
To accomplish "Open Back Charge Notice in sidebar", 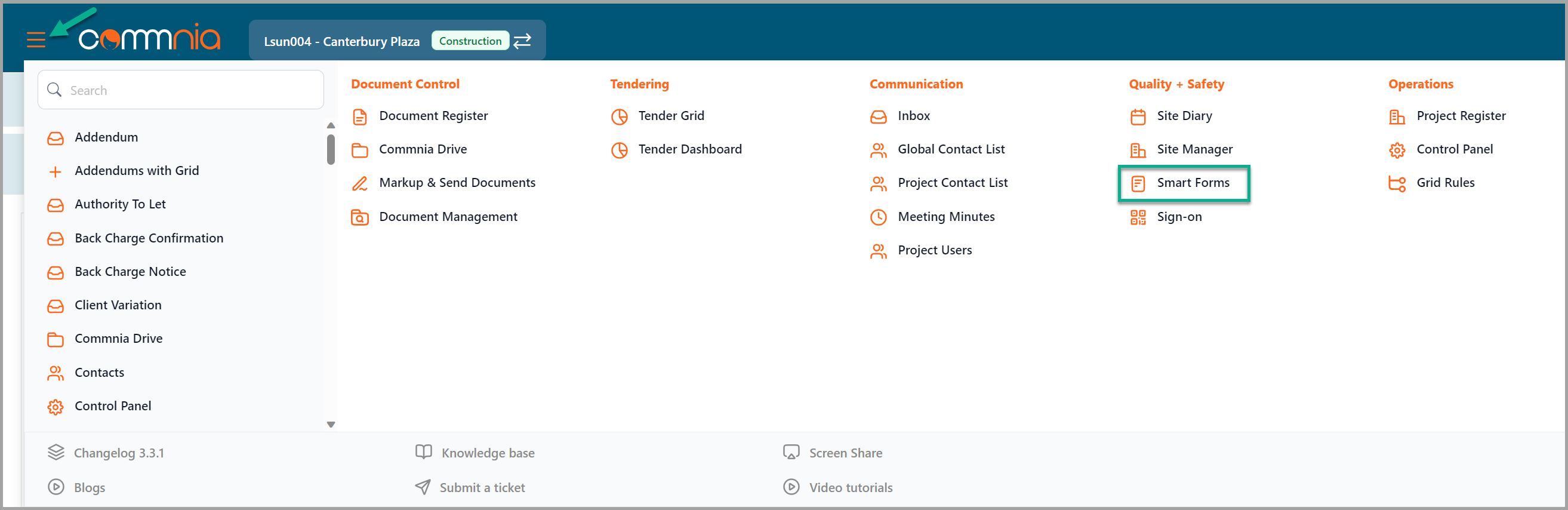I will pos(130,272).
